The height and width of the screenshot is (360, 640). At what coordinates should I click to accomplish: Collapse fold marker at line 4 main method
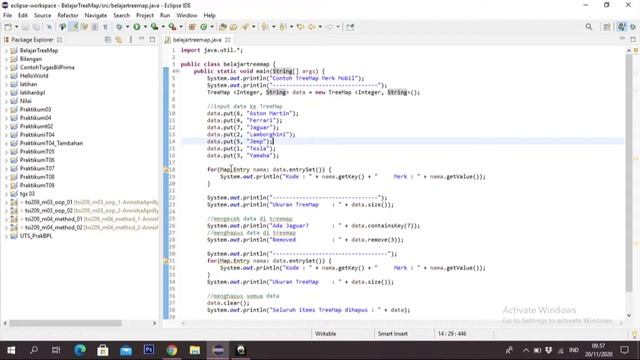coord(177,71)
